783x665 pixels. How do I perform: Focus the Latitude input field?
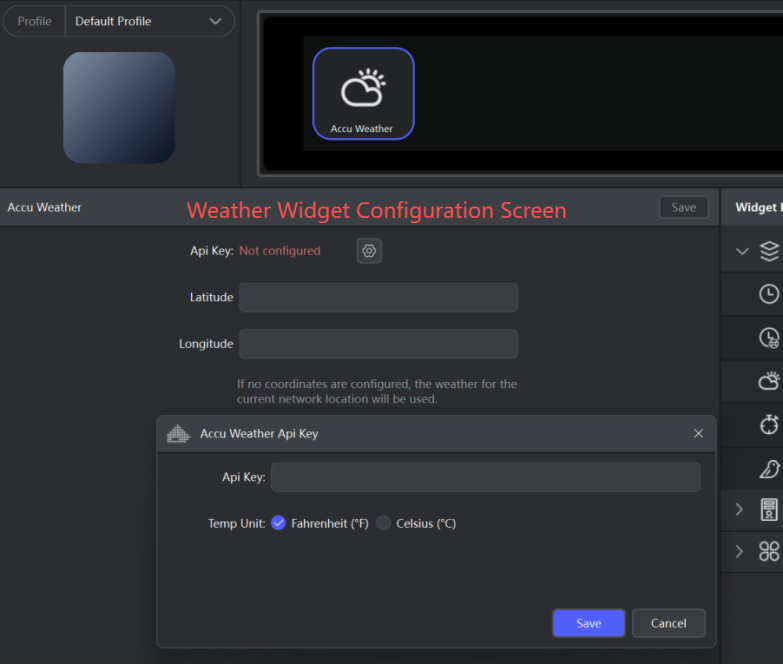tap(379, 298)
